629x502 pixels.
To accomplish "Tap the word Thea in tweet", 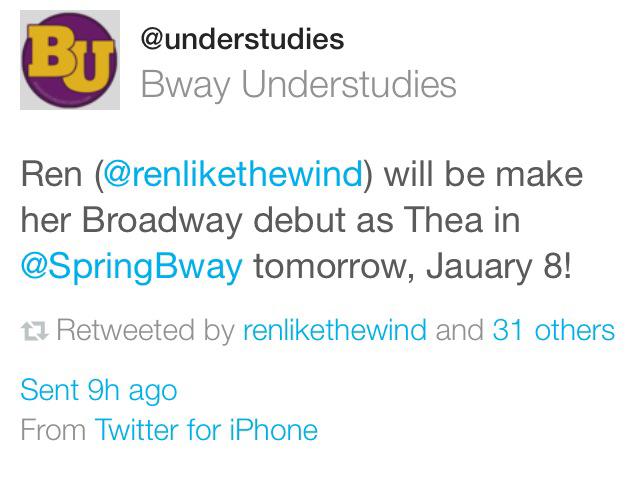I will 443,220.
